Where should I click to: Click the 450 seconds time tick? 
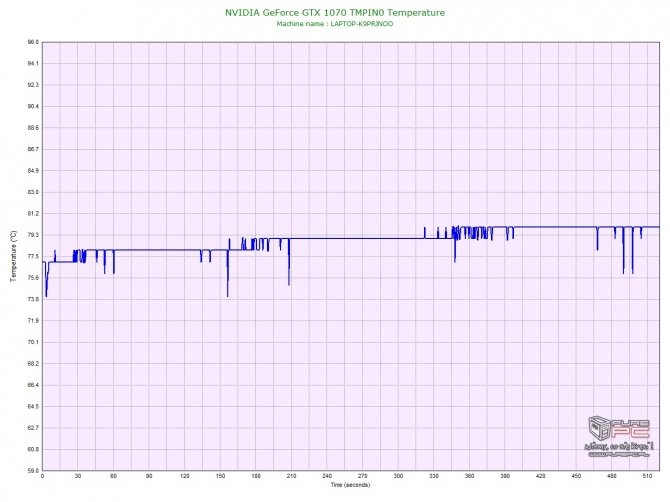coord(576,476)
